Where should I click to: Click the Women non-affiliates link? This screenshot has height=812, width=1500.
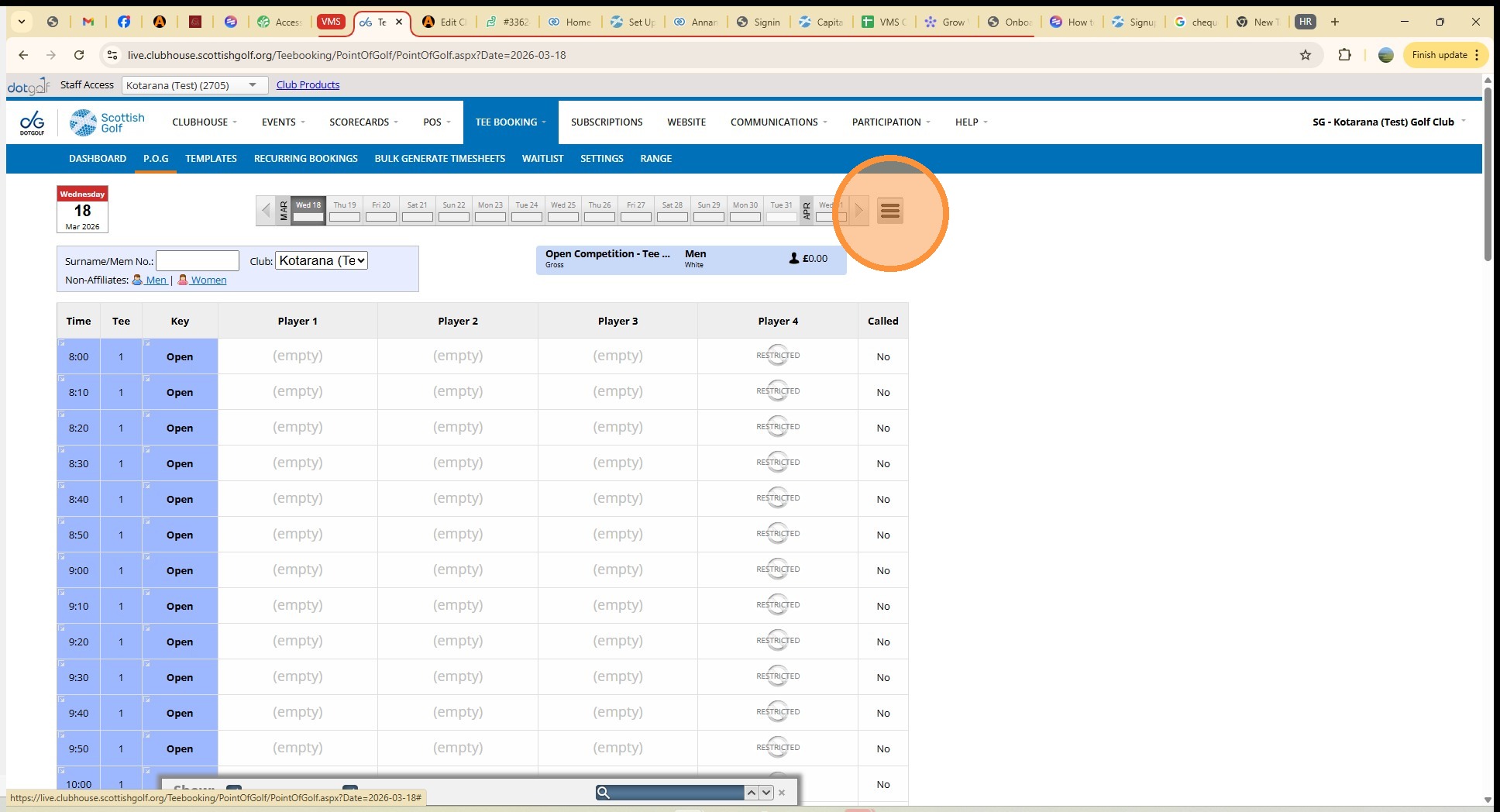(208, 280)
